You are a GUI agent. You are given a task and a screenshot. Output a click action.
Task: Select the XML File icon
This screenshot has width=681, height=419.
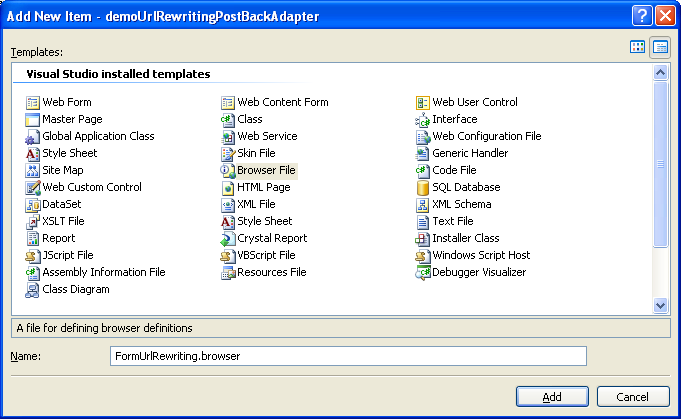click(x=228, y=204)
